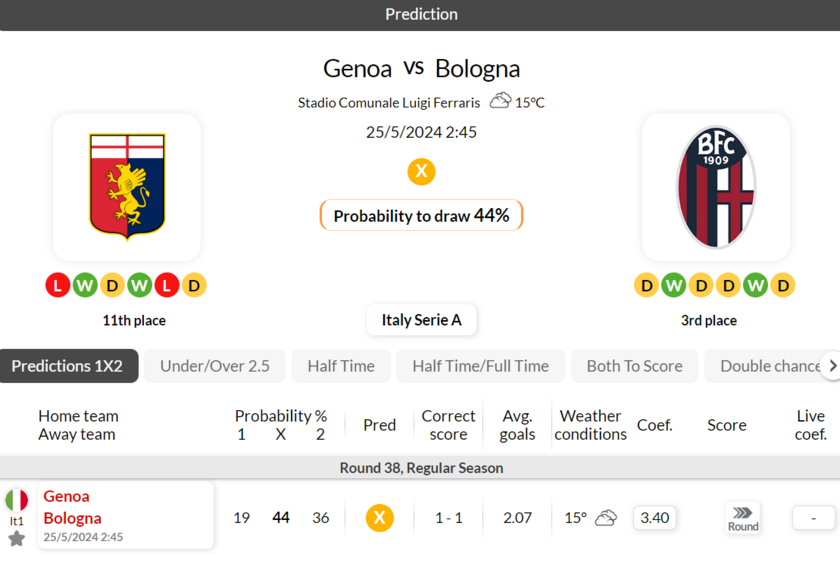Screen dimensions: 840x582
Task: Click the Bologna BFC 1909 crest
Action: [716, 187]
